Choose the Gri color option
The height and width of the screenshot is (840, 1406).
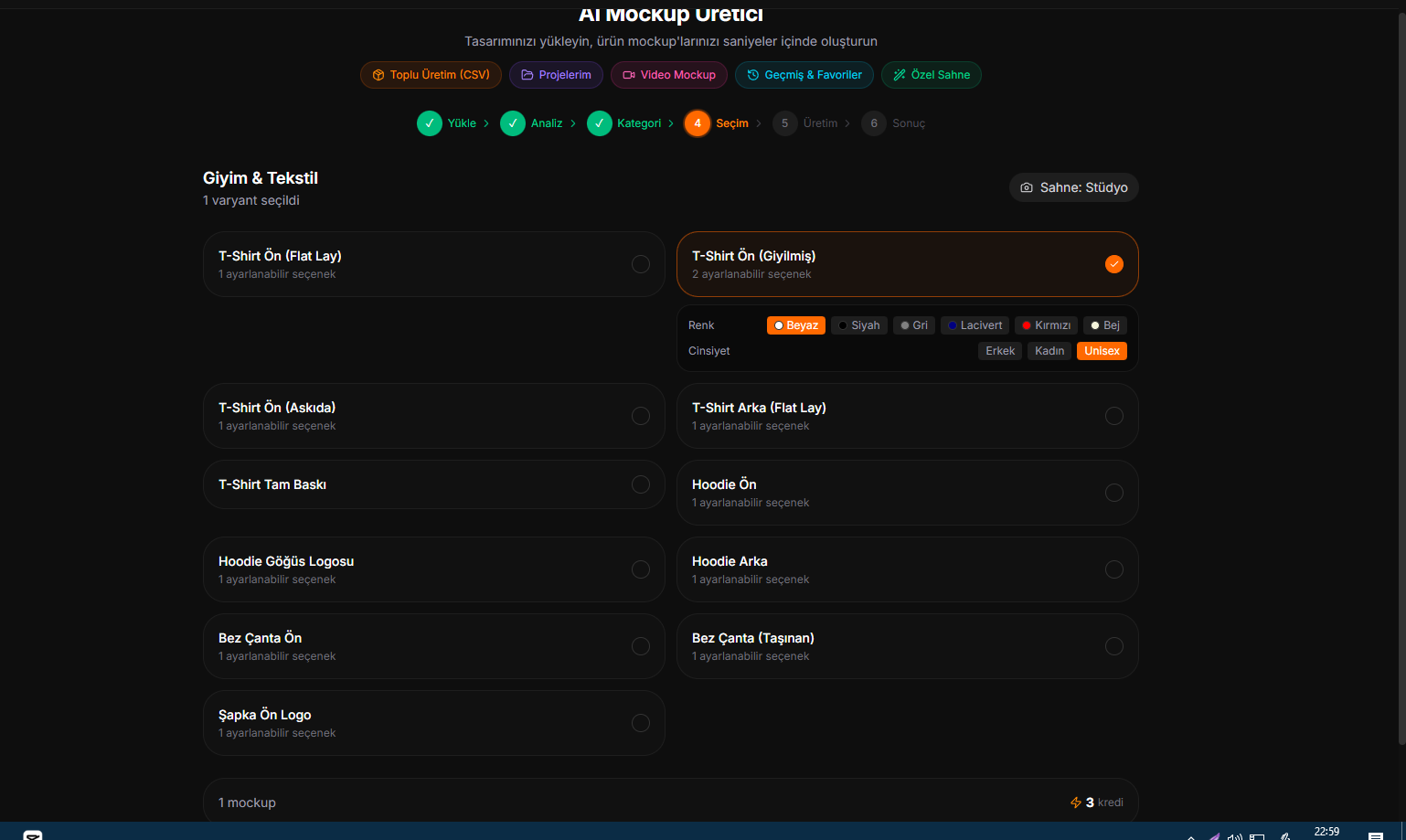(x=914, y=325)
